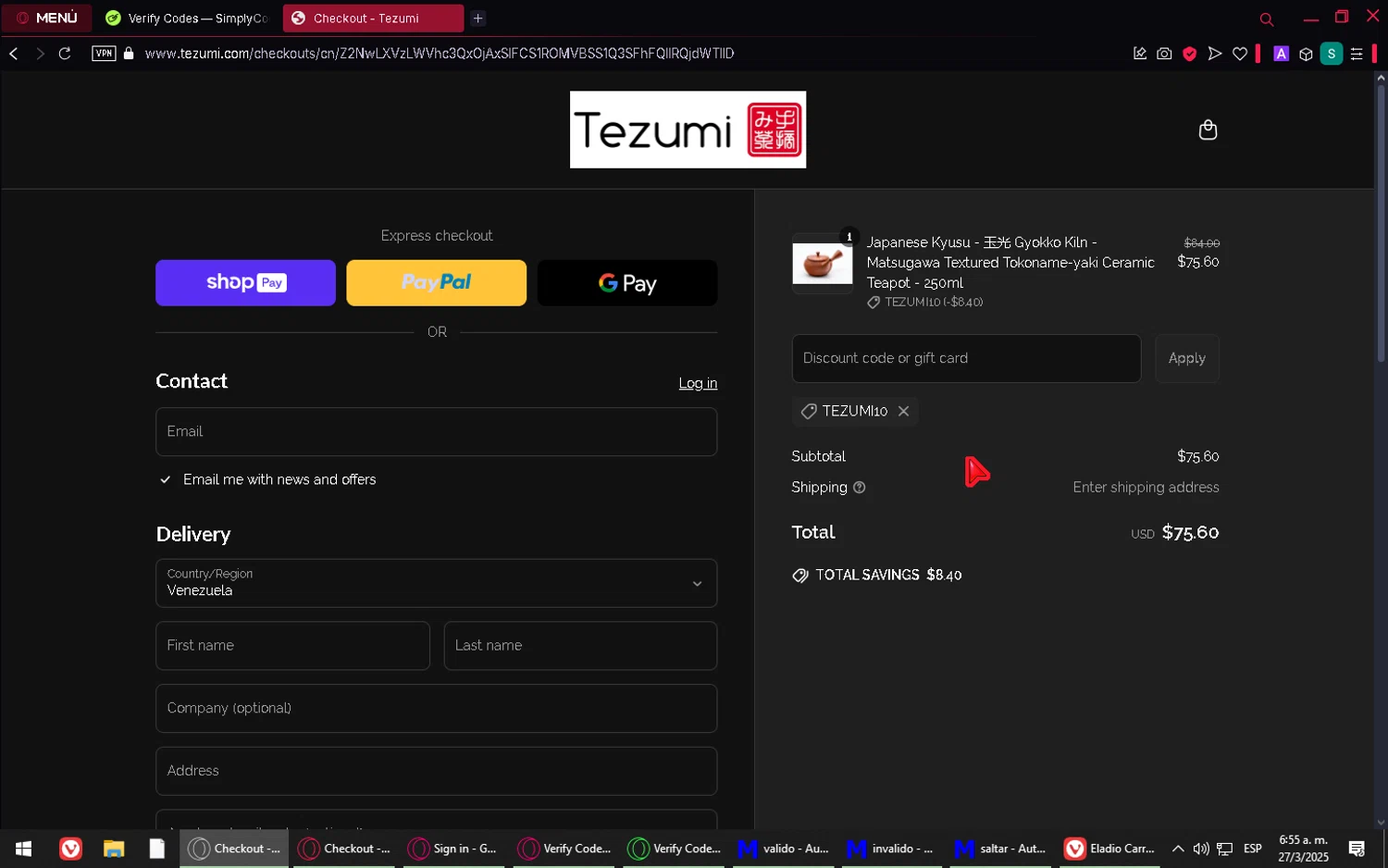1388x868 pixels.
Task: Switch to Verify Codes SimplyCodes tab
Action: pos(187,18)
